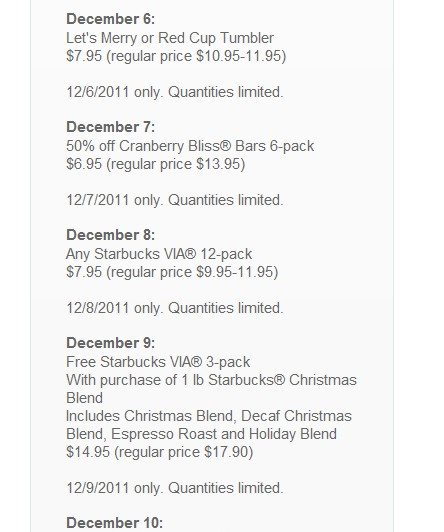Click Includes Christmas Blend, Decaf Christmas line
Screen dimensions: 444x532
click(x=209, y=416)
